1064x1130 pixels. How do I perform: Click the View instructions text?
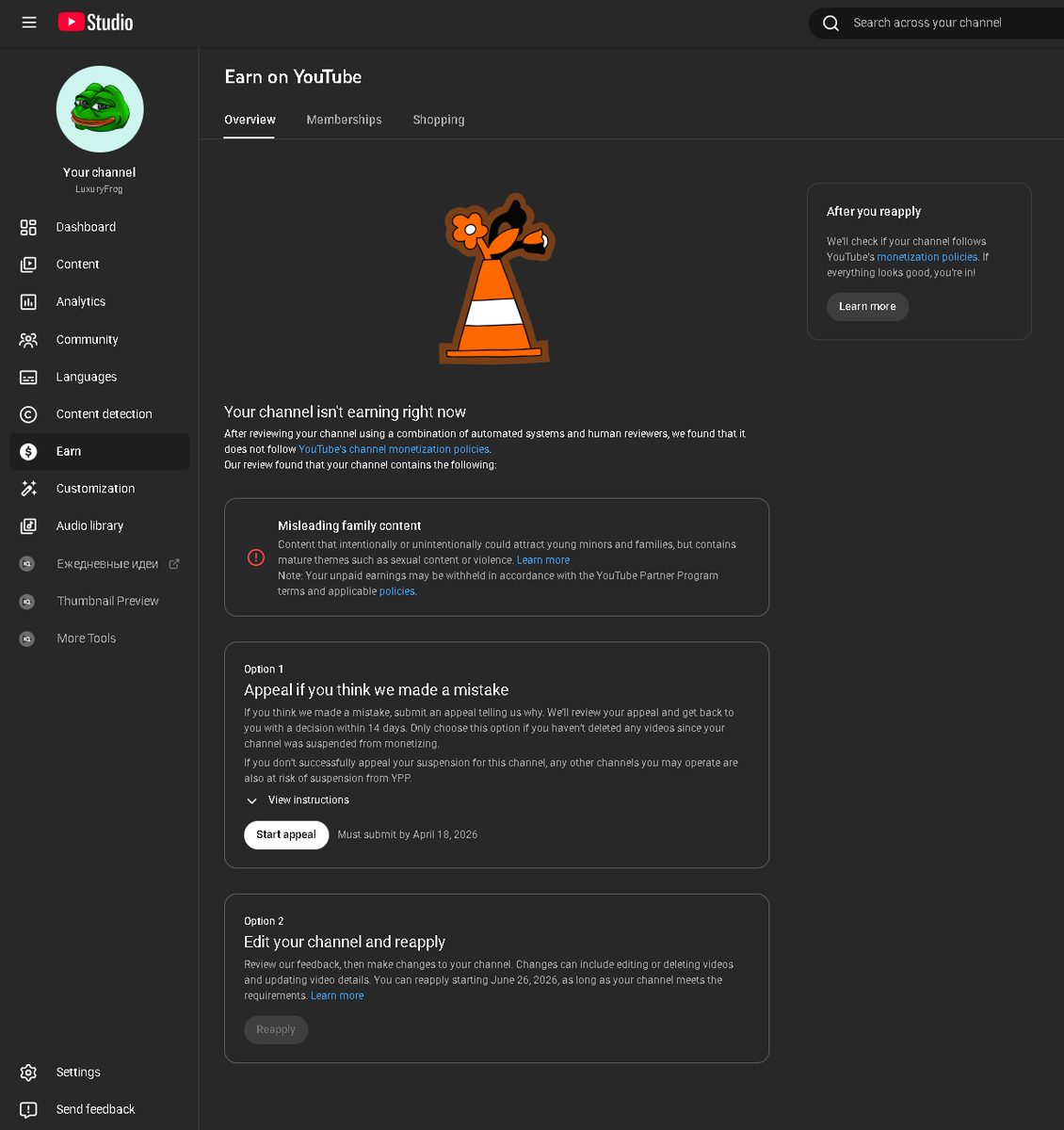click(x=309, y=800)
